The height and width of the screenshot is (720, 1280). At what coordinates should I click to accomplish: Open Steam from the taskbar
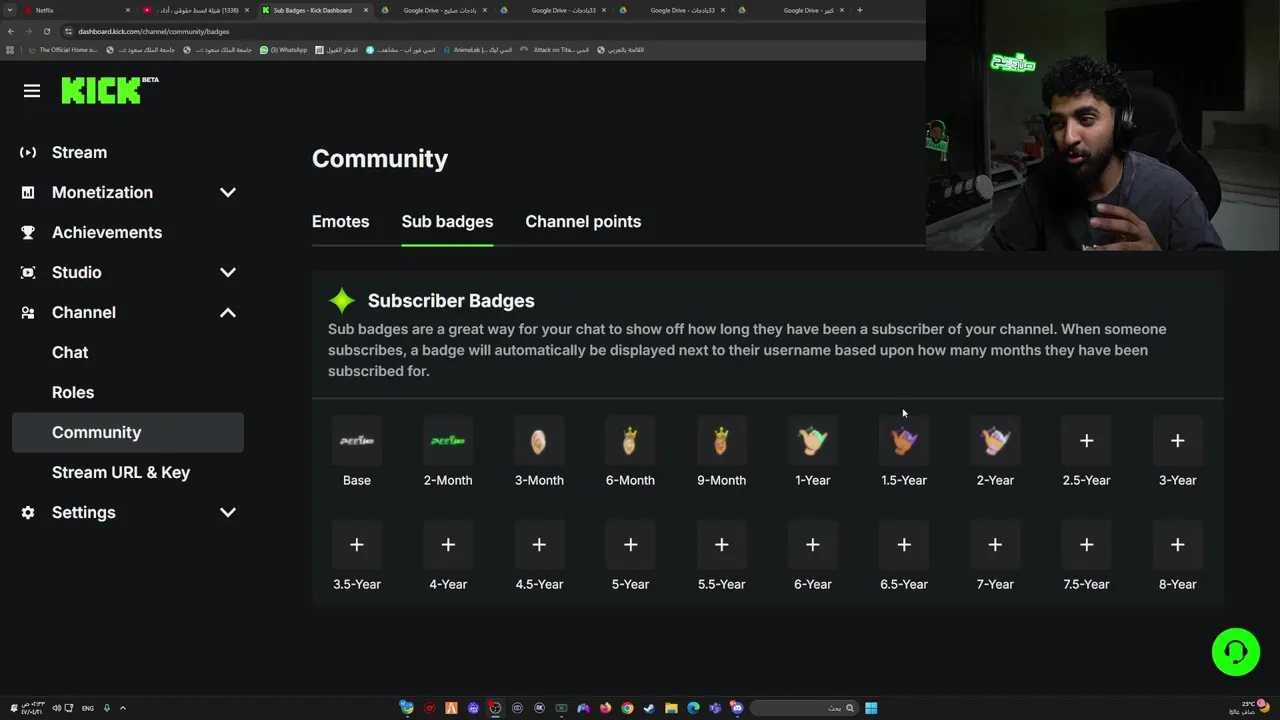click(x=649, y=708)
